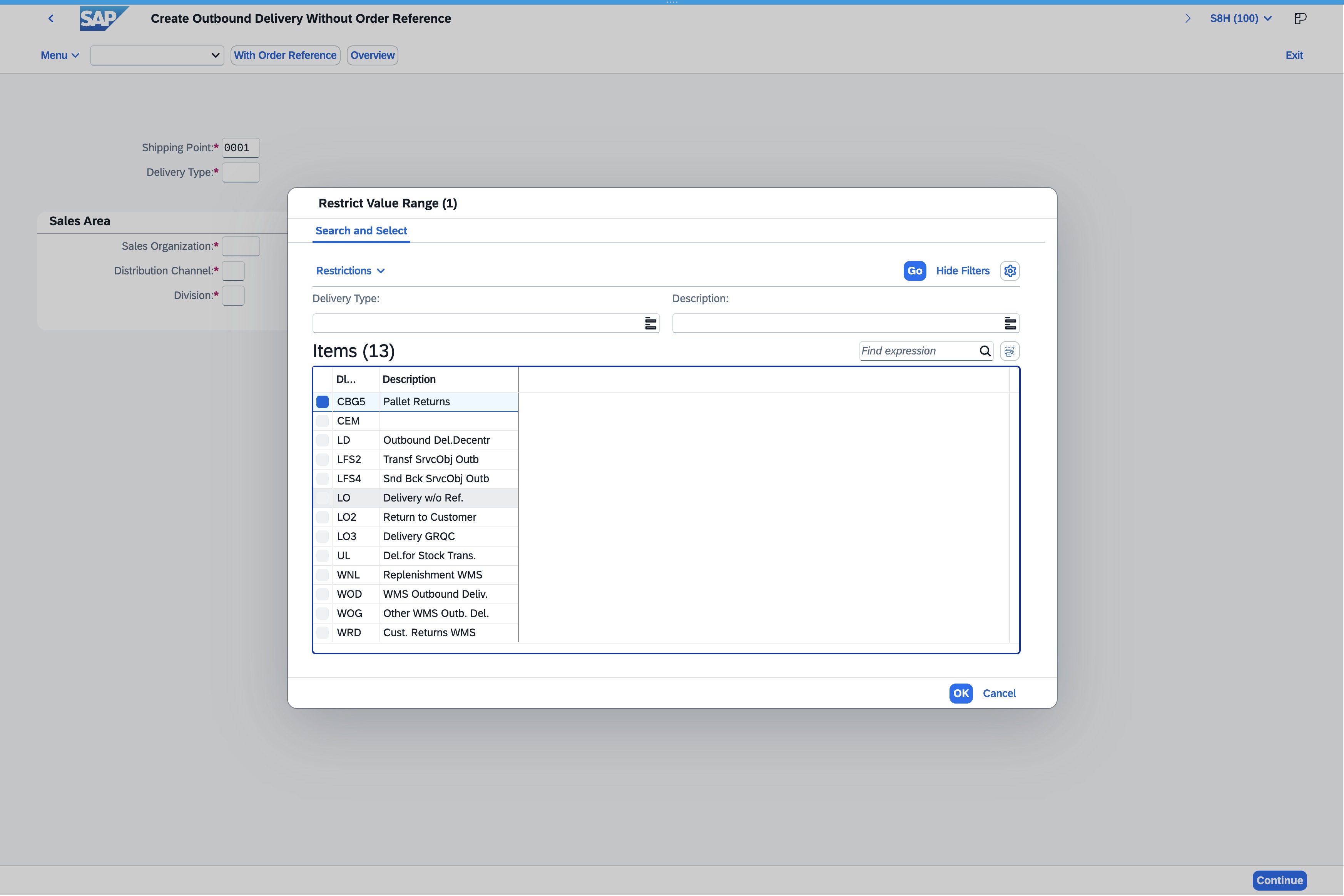The image size is (1344, 896).
Task: Open the layout icon in the top-right header
Action: click(x=1300, y=18)
